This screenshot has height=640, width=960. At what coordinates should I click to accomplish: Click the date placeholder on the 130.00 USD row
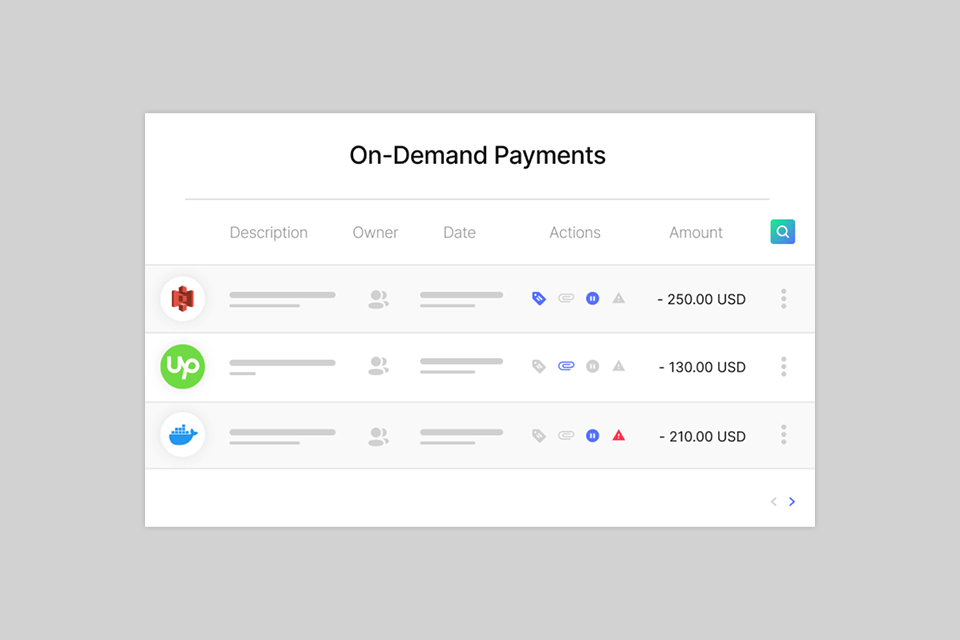click(x=461, y=366)
